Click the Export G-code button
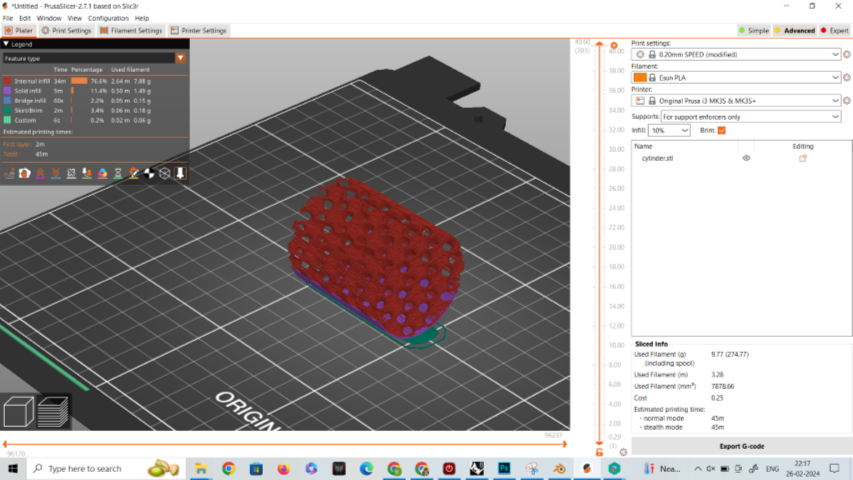853x480 pixels. pyautogui.click(x=741, y=446)
